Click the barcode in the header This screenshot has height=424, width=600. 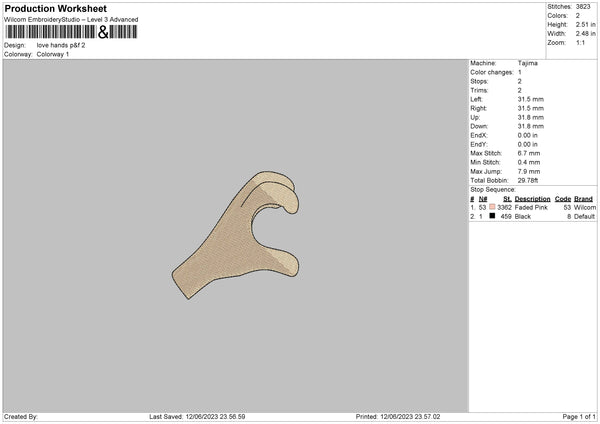click(71, 32)
